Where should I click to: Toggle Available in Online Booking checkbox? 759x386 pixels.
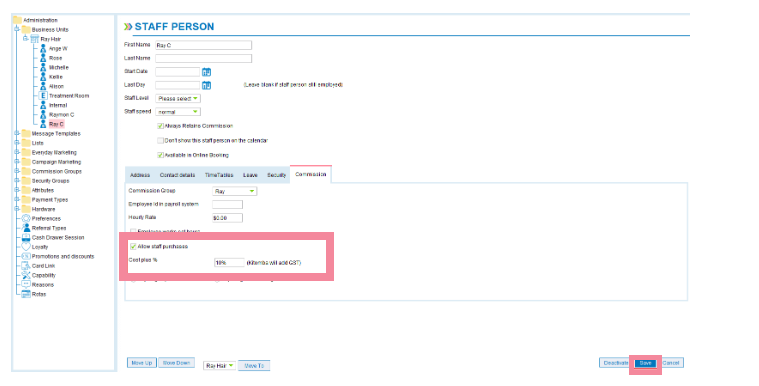pos(160,155)
